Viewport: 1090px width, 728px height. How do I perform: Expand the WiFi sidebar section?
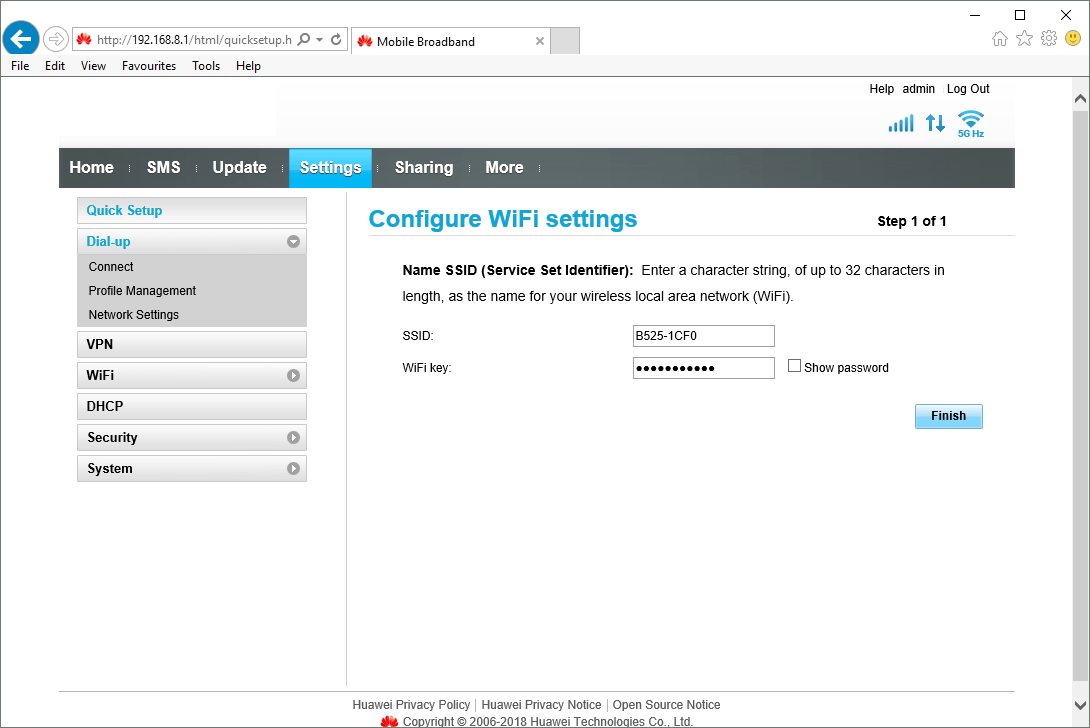(293, 376)
